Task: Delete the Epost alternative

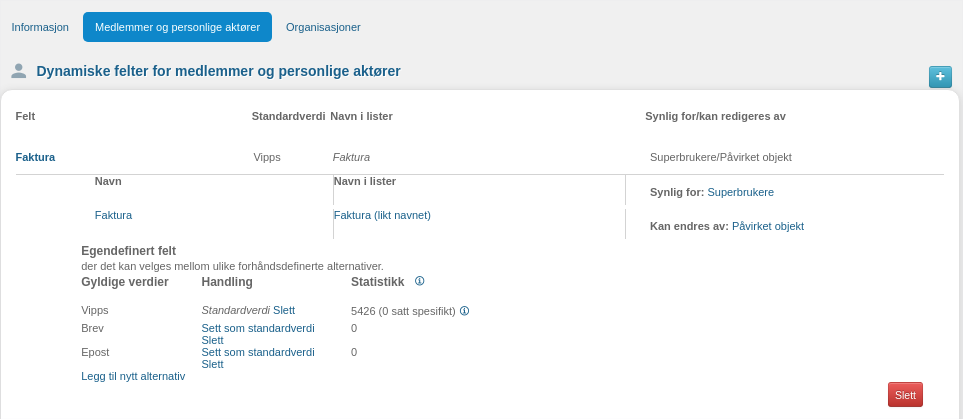Action: click(212, 364)
